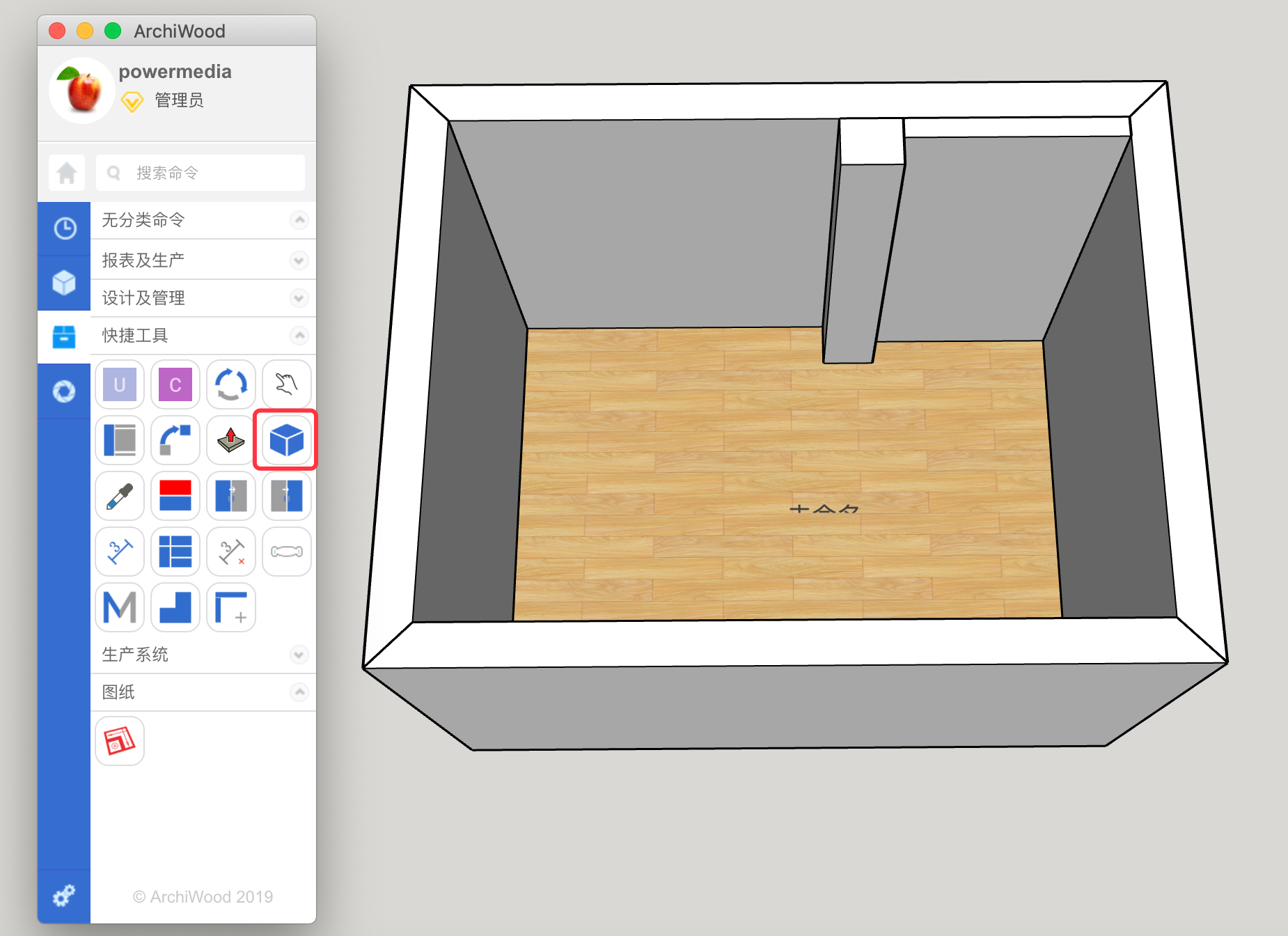The width and height of the screenshot is (1288, 936).
Task: Click the circular arrows refresh icon
Action: [231, 384]
